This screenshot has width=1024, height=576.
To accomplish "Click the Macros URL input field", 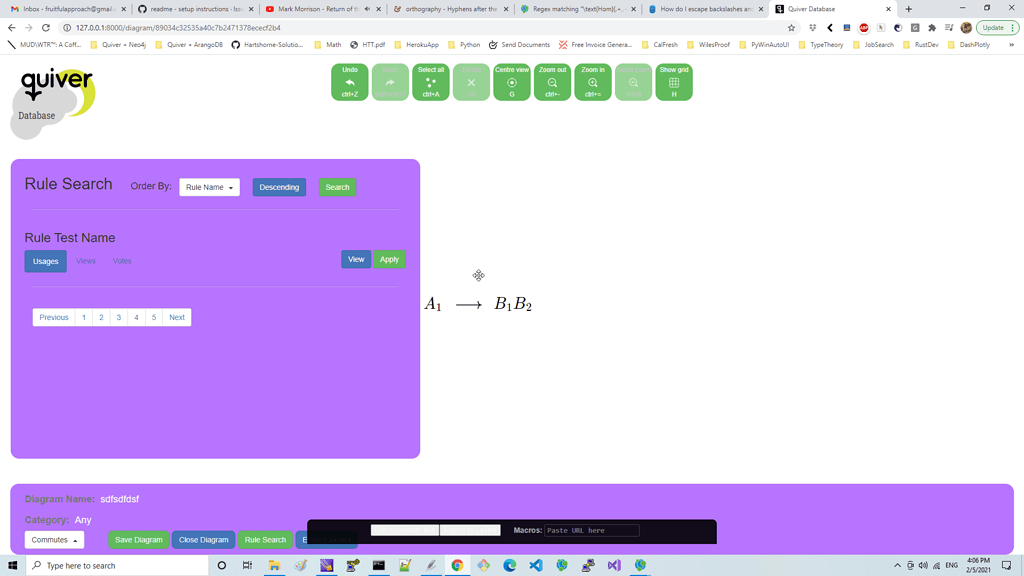I will click(591, 530).
